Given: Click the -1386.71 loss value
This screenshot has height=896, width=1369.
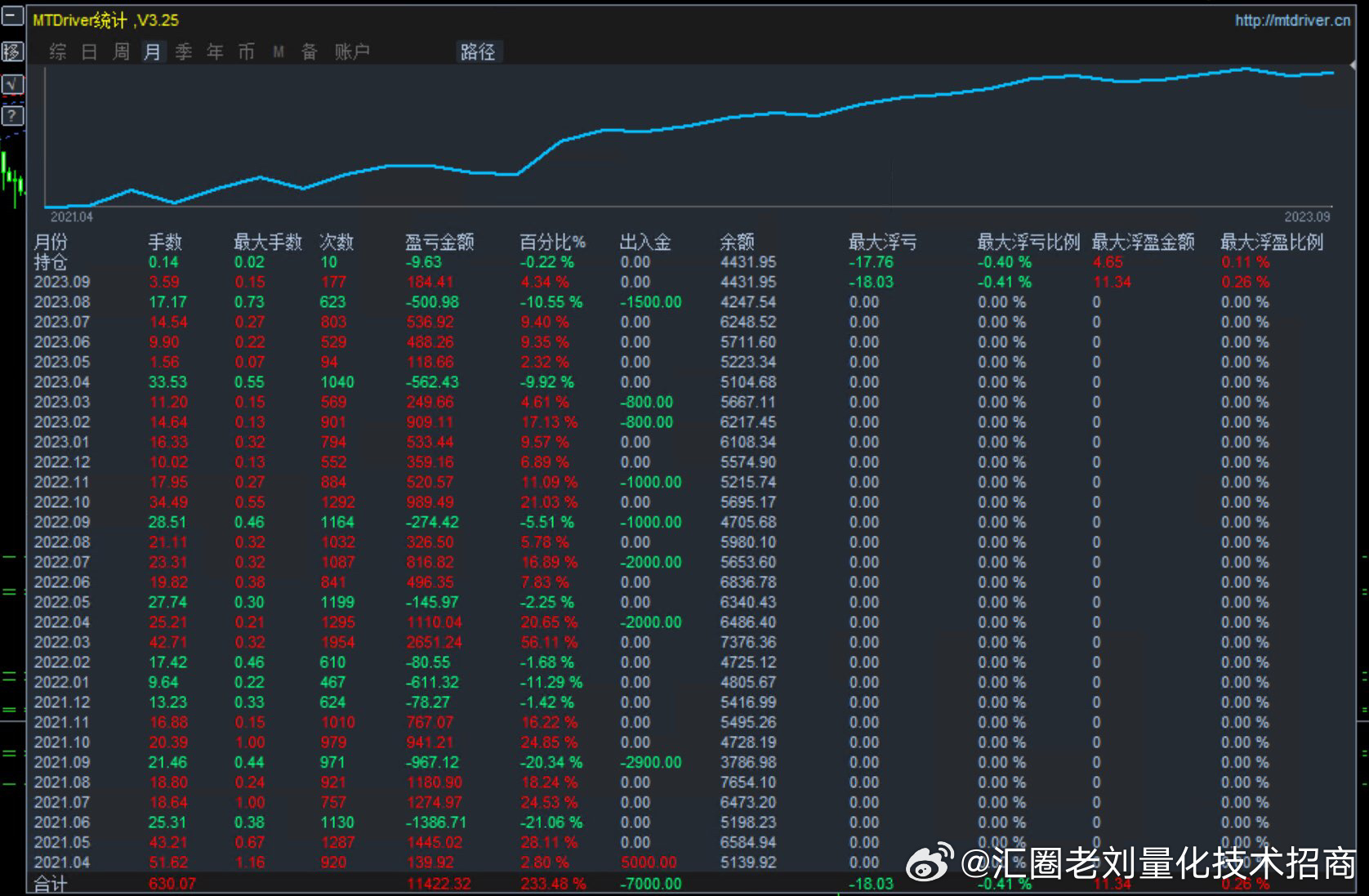Looking at the screenshot, I should point(437,822).
